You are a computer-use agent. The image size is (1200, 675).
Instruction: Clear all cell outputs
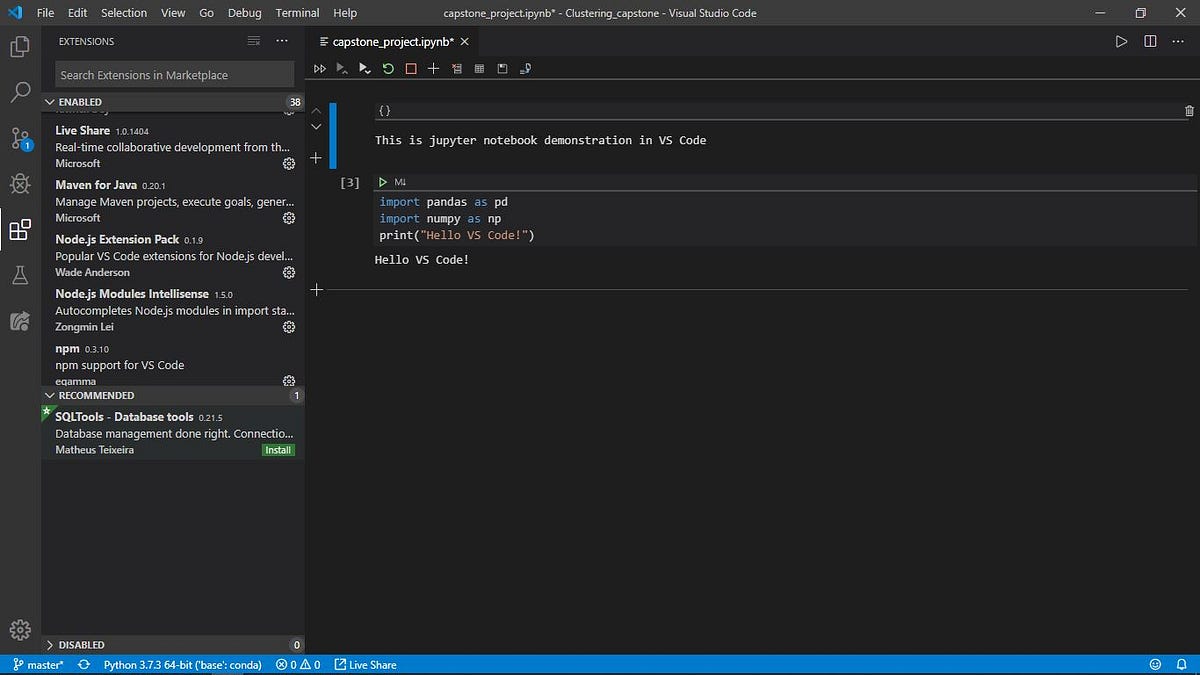[457, 69]
